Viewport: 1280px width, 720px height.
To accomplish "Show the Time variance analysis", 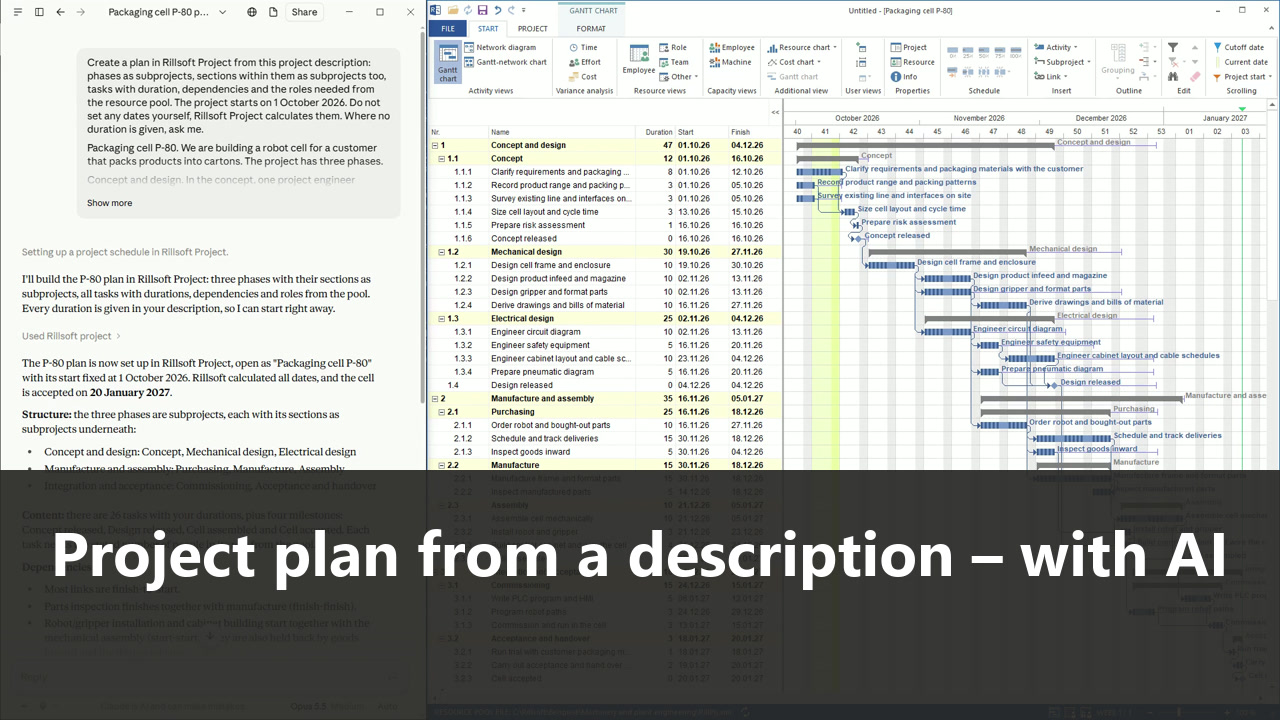I will [x=583, y=48].
